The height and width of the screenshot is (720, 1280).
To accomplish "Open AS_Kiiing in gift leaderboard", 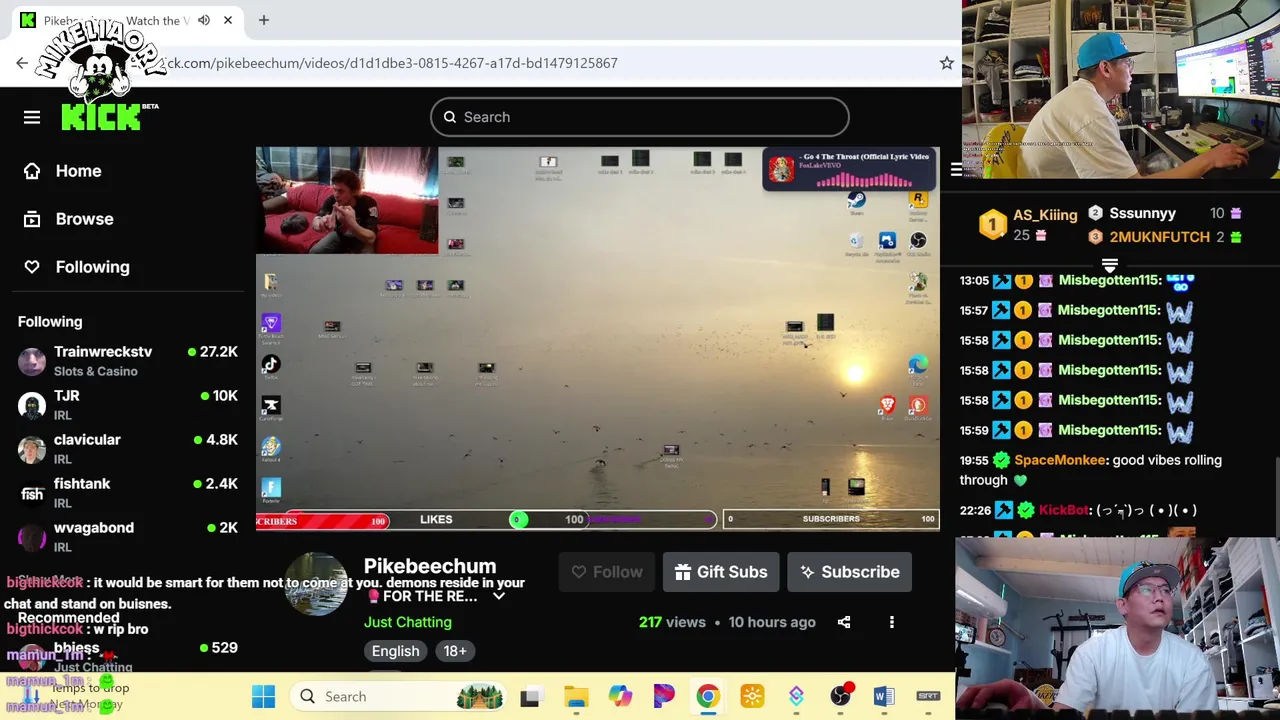I will pyautogui.click(x=1045, y=215).
